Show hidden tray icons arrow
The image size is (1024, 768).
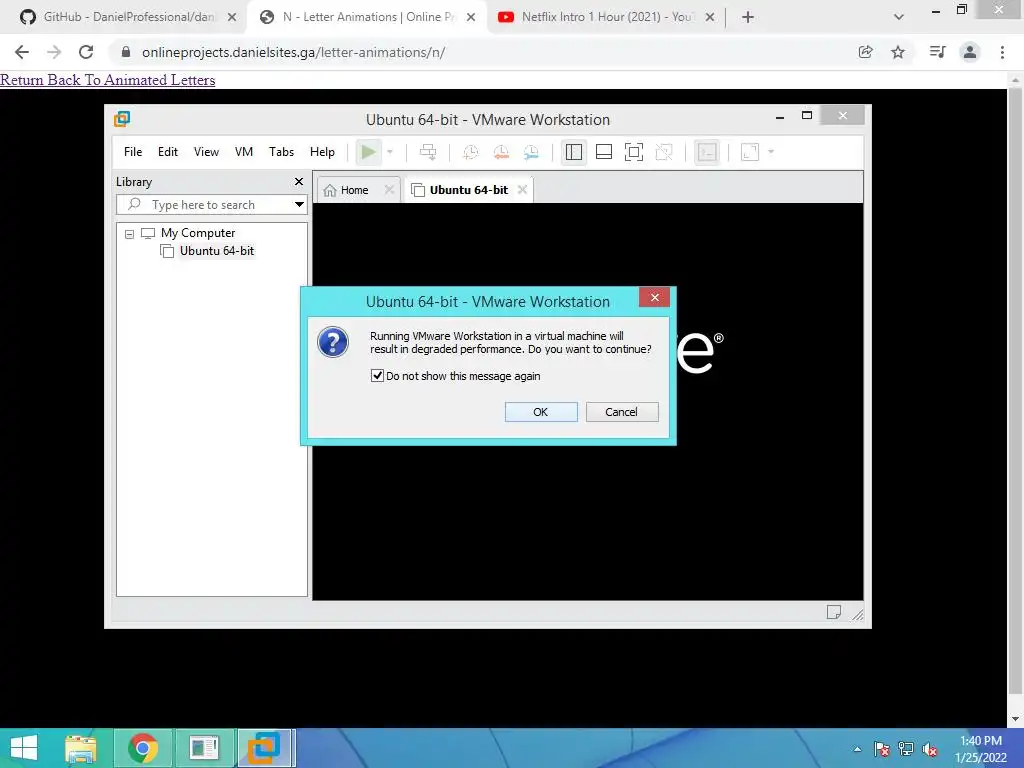pos(857,749)
